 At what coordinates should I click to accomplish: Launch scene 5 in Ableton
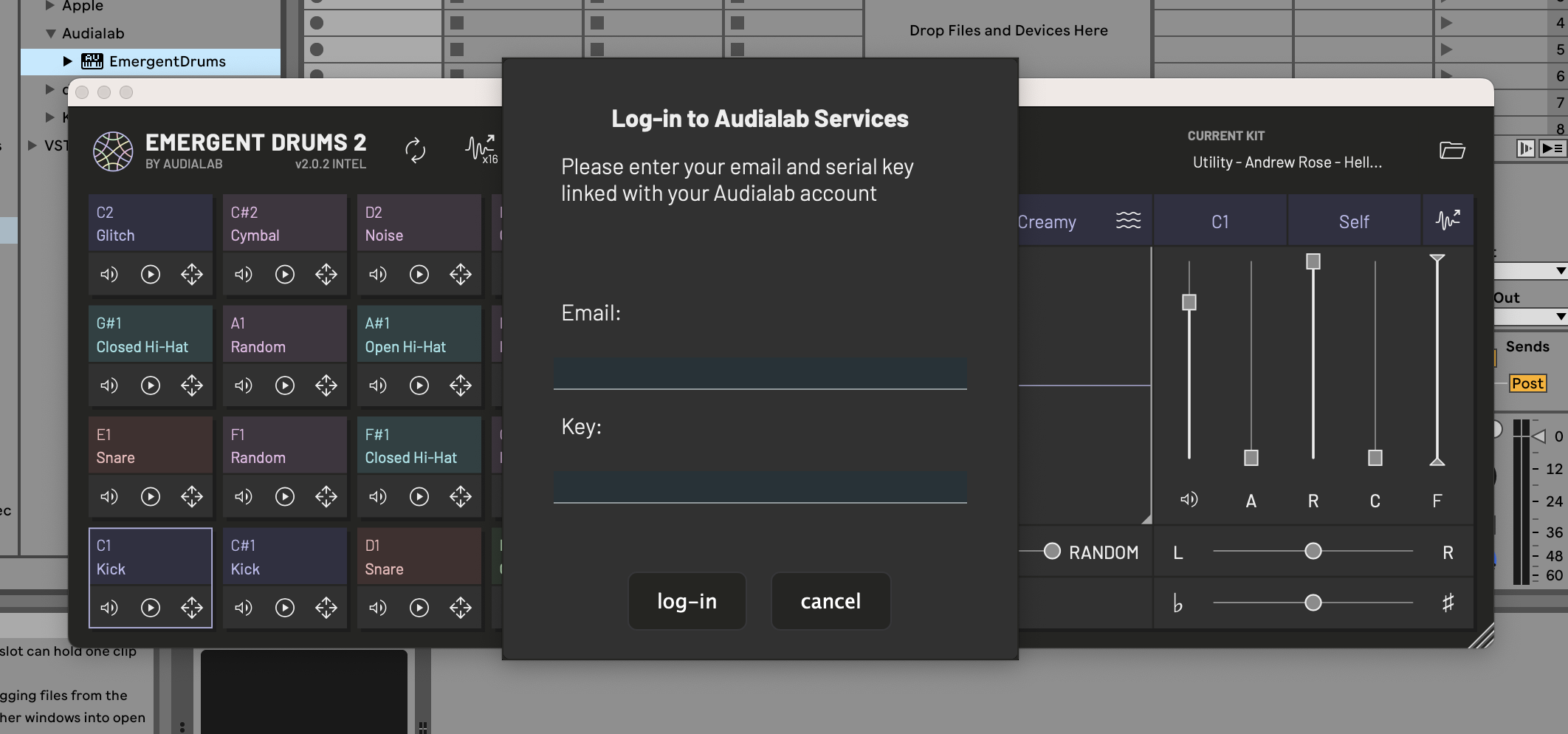coord(1446,49)
